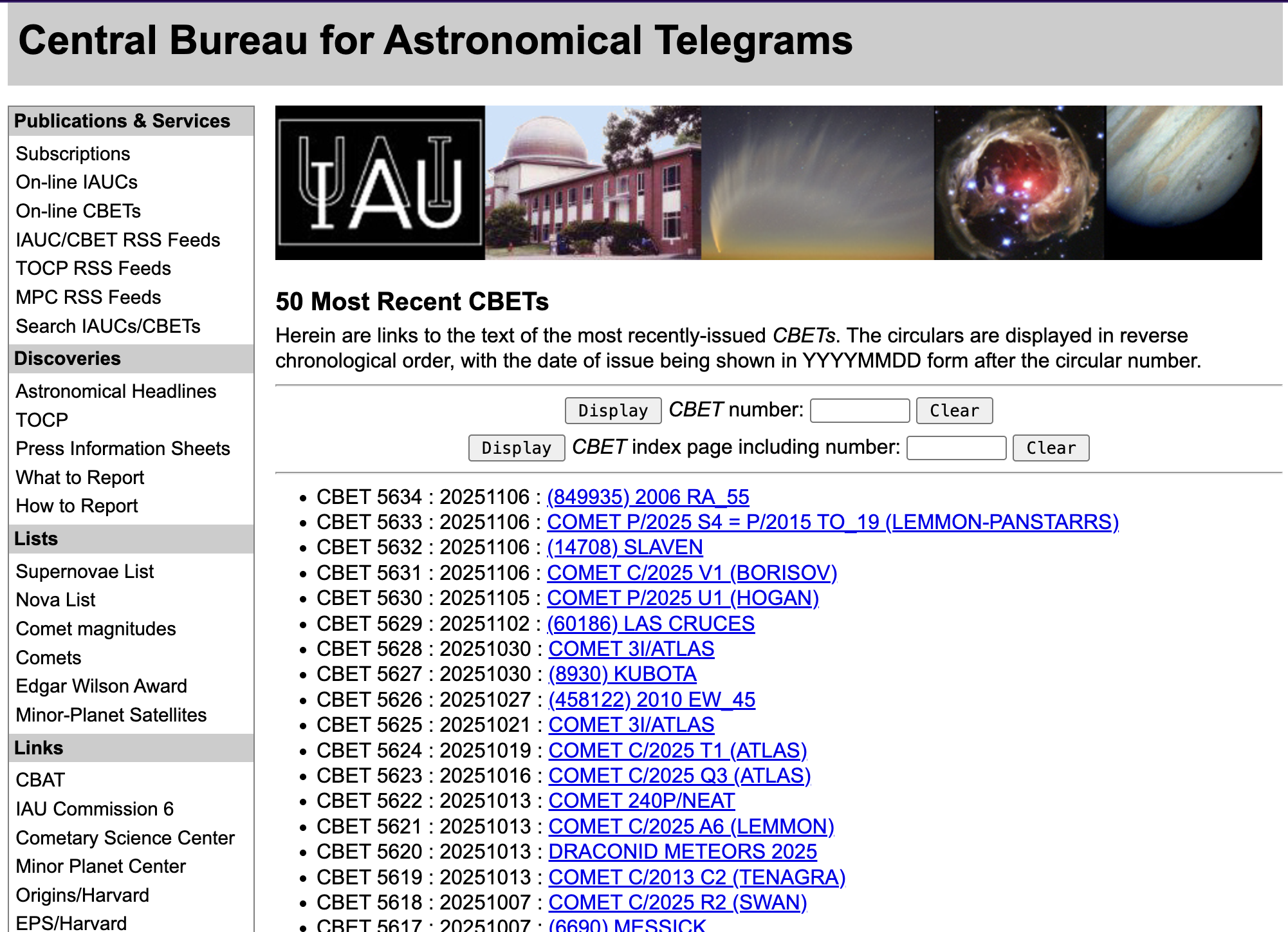Open DRACONID METEORS 2025 circular
This screenshot has height=932, width=1288.
tap(682, 852)
